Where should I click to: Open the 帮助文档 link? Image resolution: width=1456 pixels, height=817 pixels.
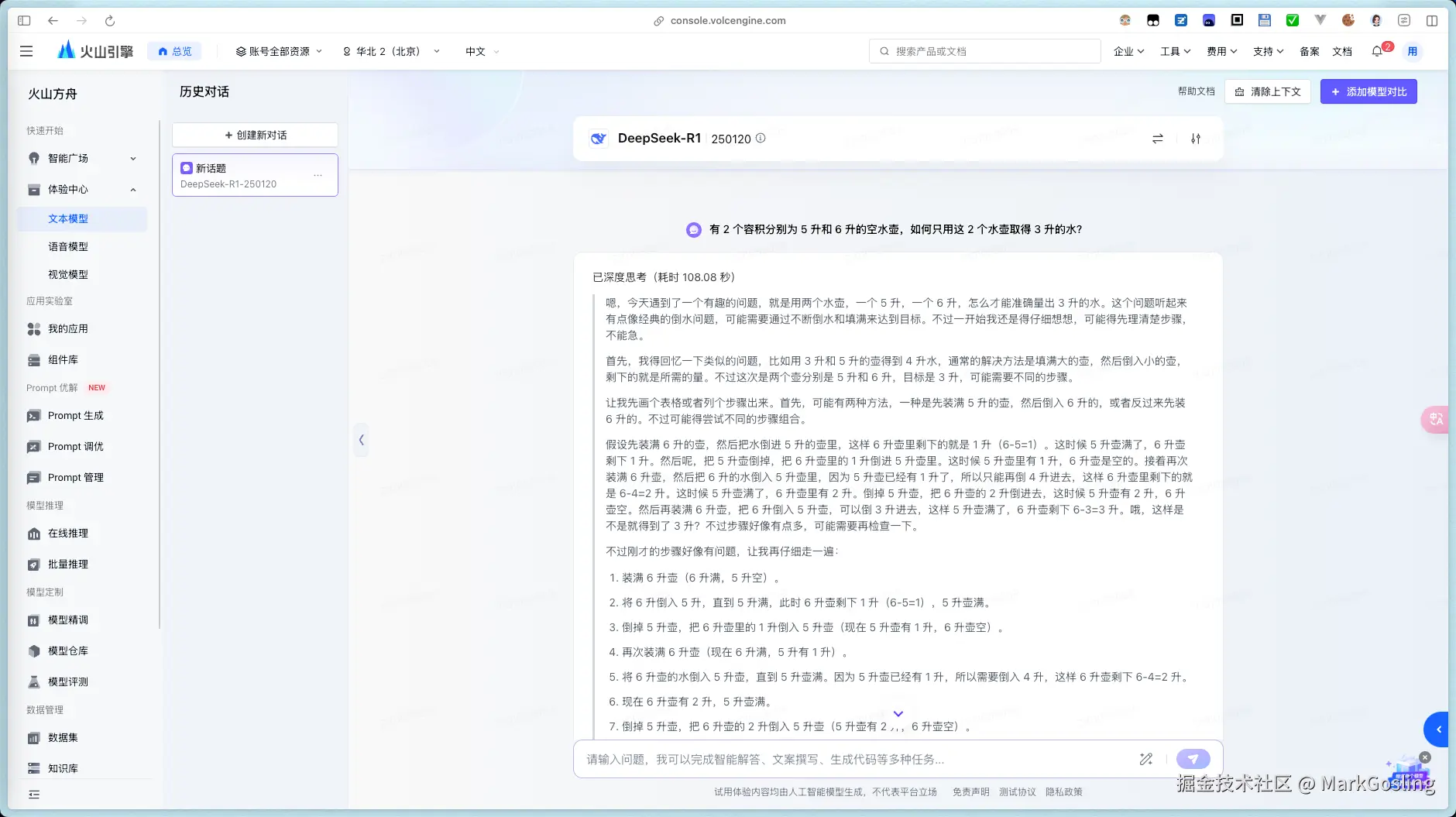coord(1197,91)
